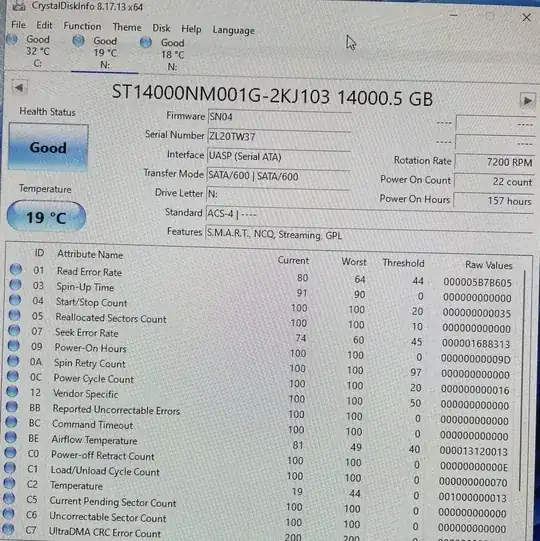The image size is (540, 541).
Task: Click the ID column header
Action: (x=39, y=253)
